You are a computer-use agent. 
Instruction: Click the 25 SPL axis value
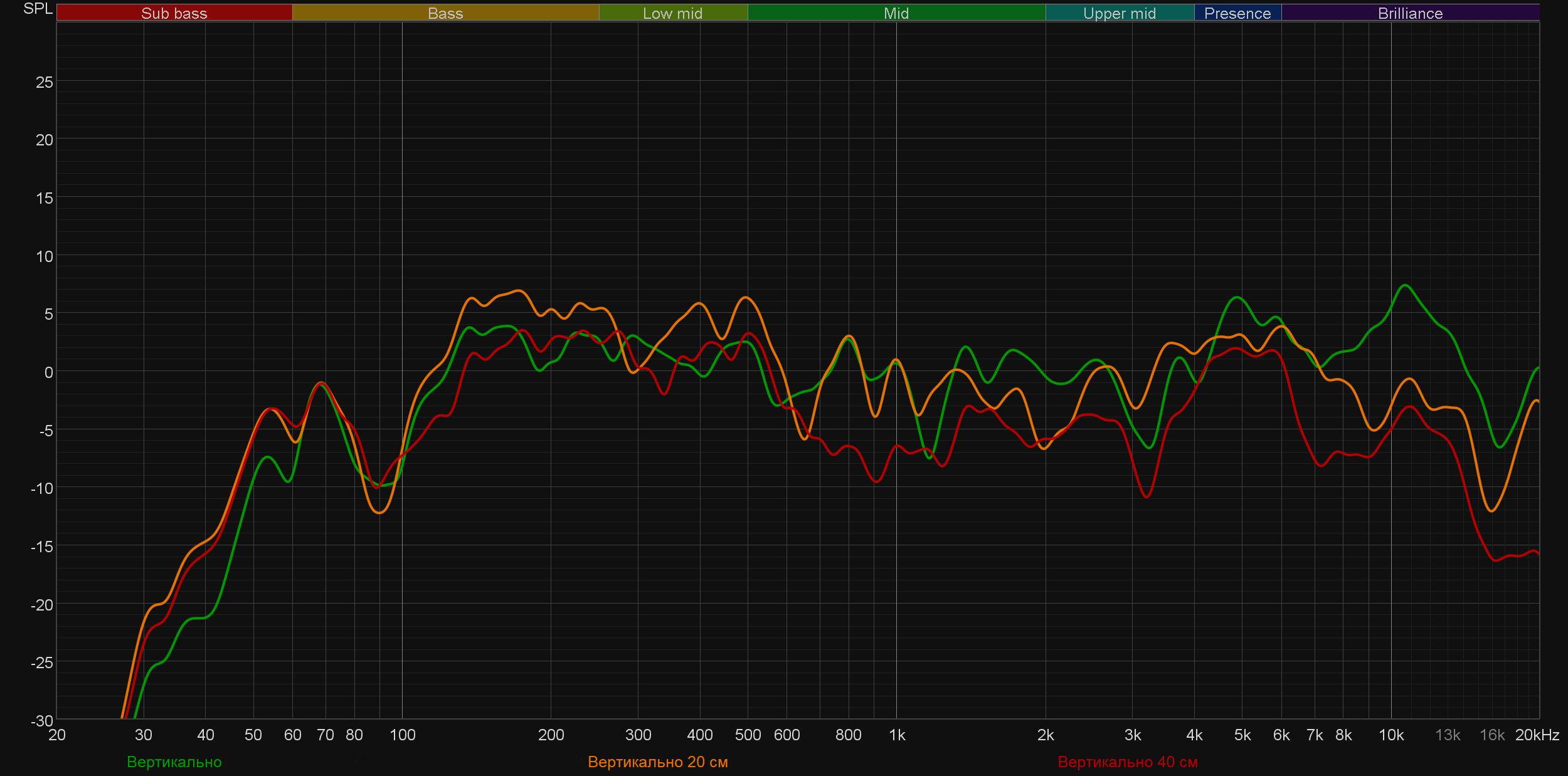point(44,82)
